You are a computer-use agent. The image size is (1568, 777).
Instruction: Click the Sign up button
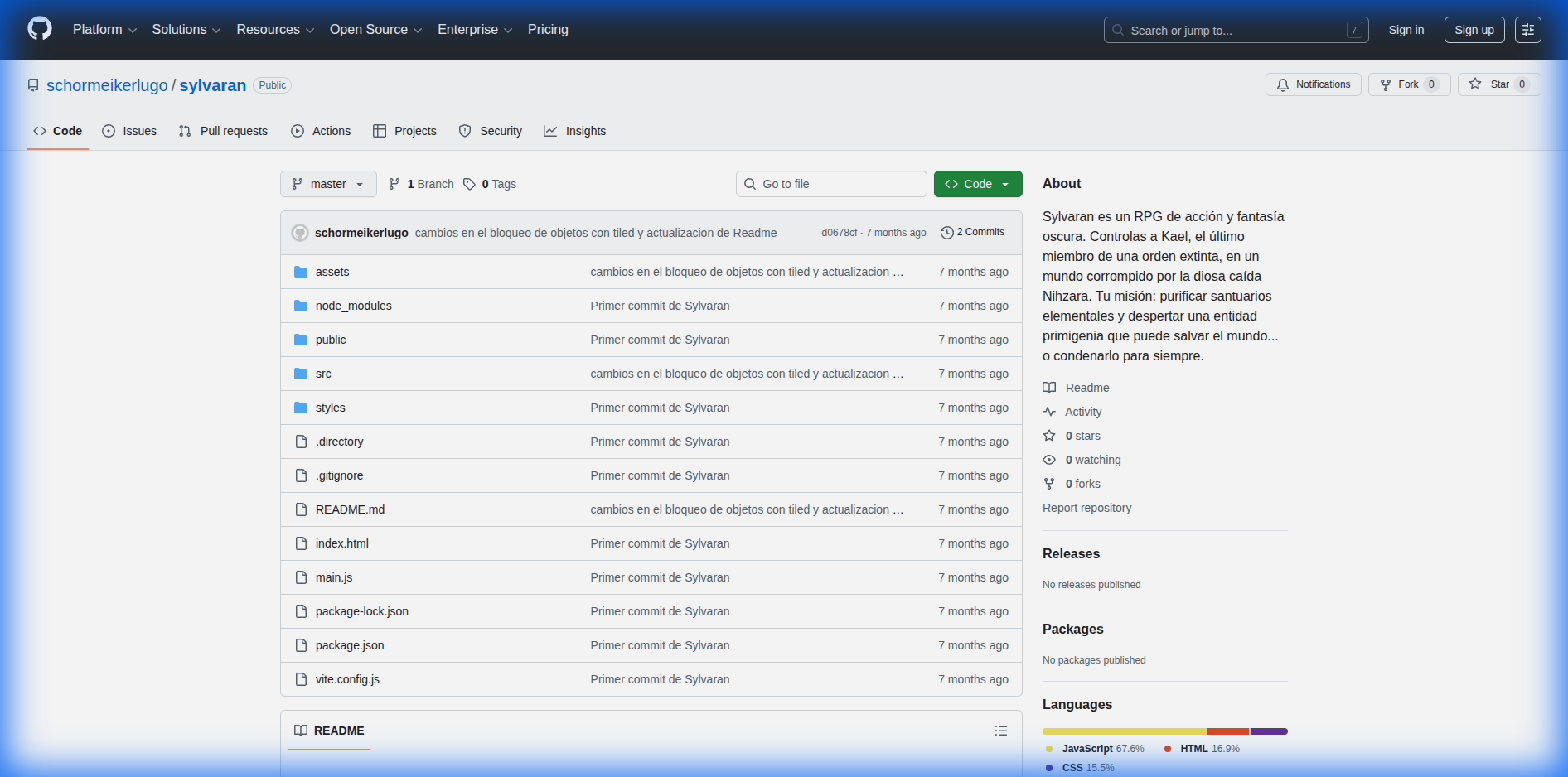point(1474,30)
